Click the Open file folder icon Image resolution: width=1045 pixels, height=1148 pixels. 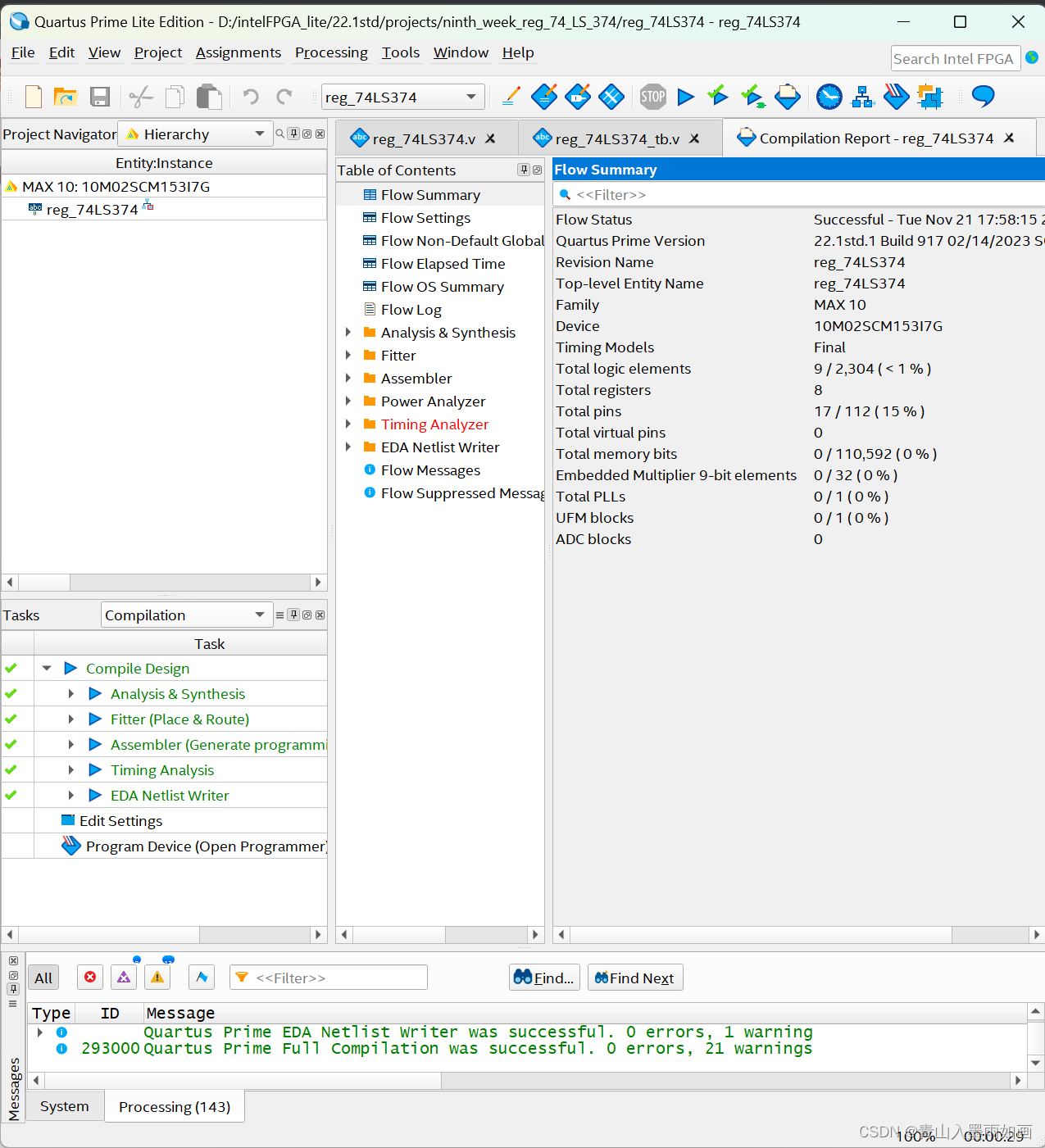(x=66, y=97)
